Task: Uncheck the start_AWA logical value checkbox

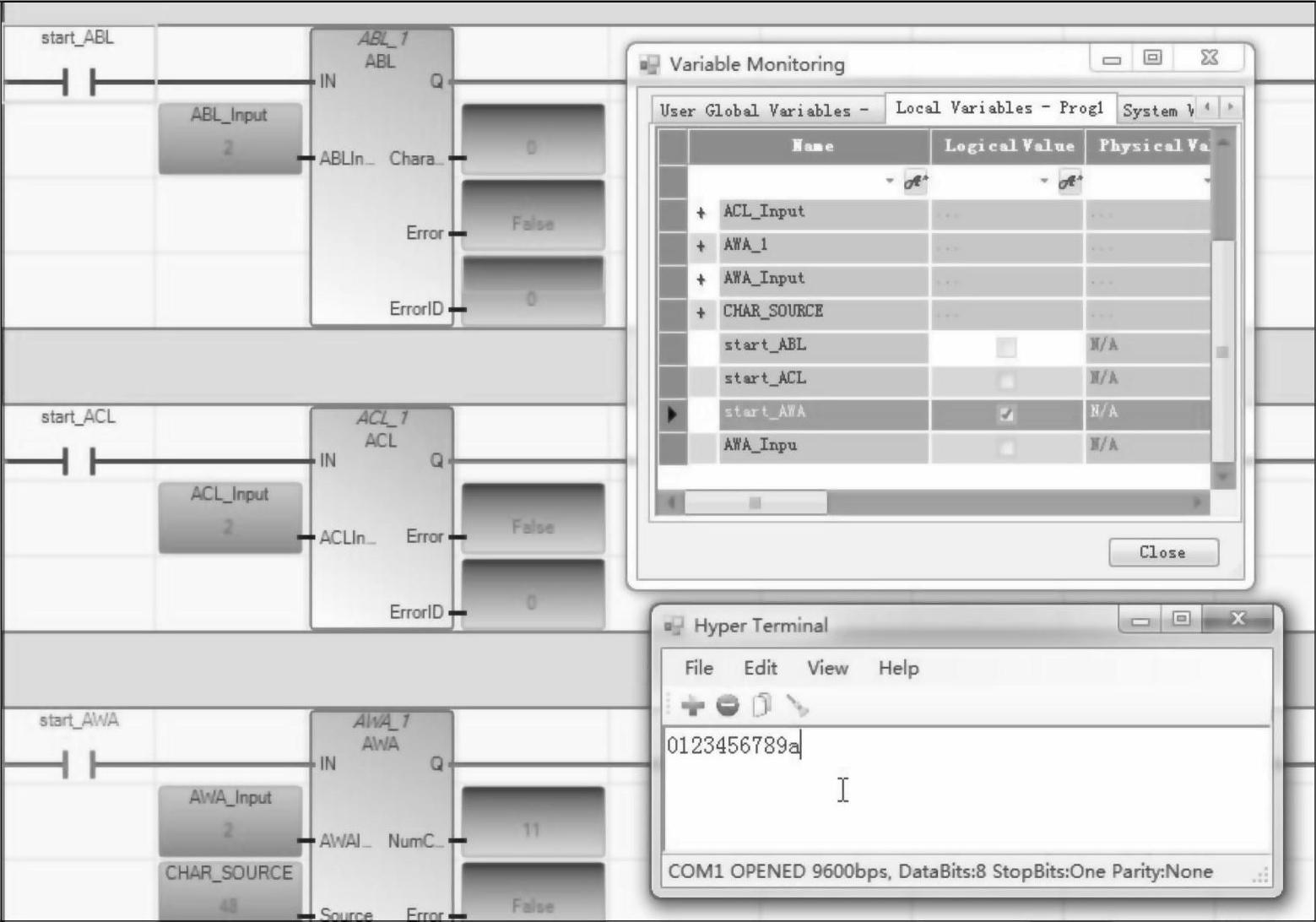Action: tap(1006, 414)
